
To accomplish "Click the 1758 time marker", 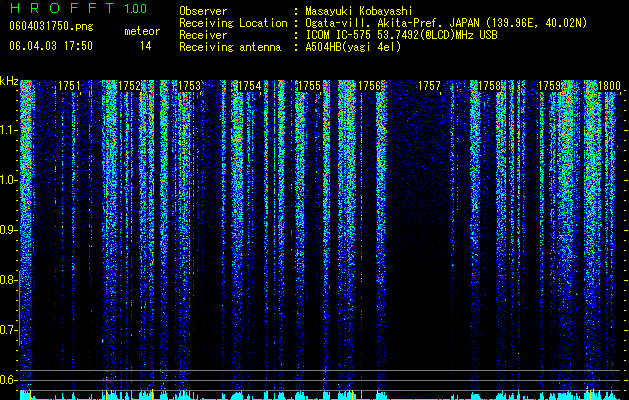I will (489, 86).
